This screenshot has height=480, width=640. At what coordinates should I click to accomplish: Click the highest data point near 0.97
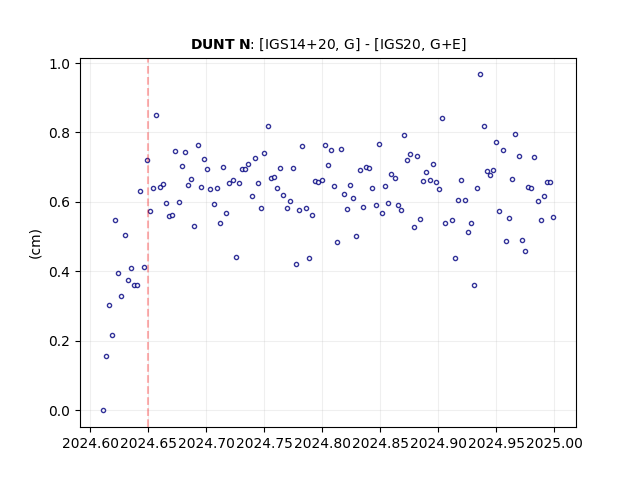click(480, 75)
